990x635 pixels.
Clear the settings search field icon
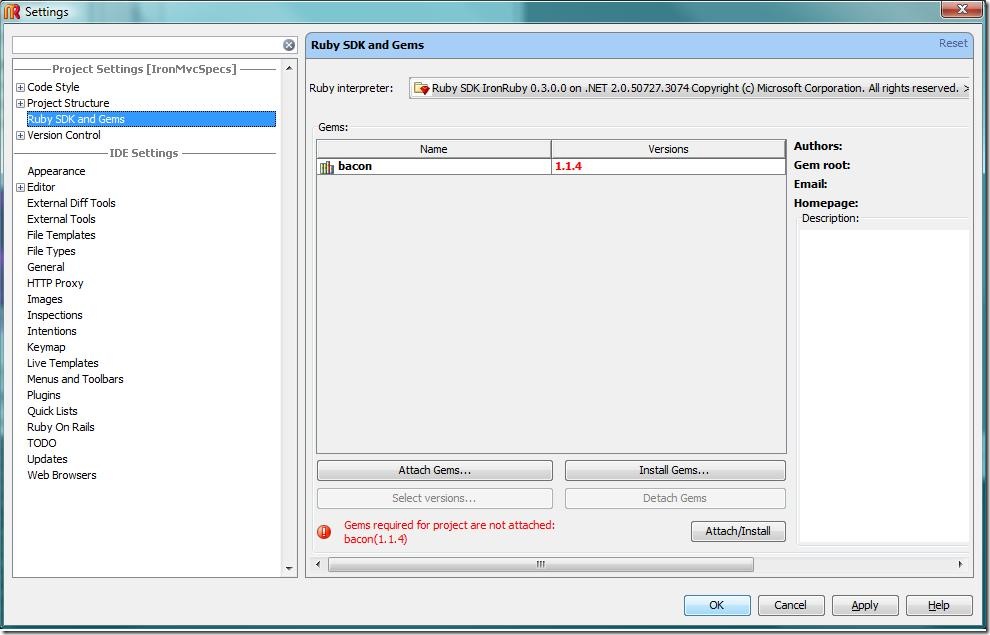[x=289, y=45]
